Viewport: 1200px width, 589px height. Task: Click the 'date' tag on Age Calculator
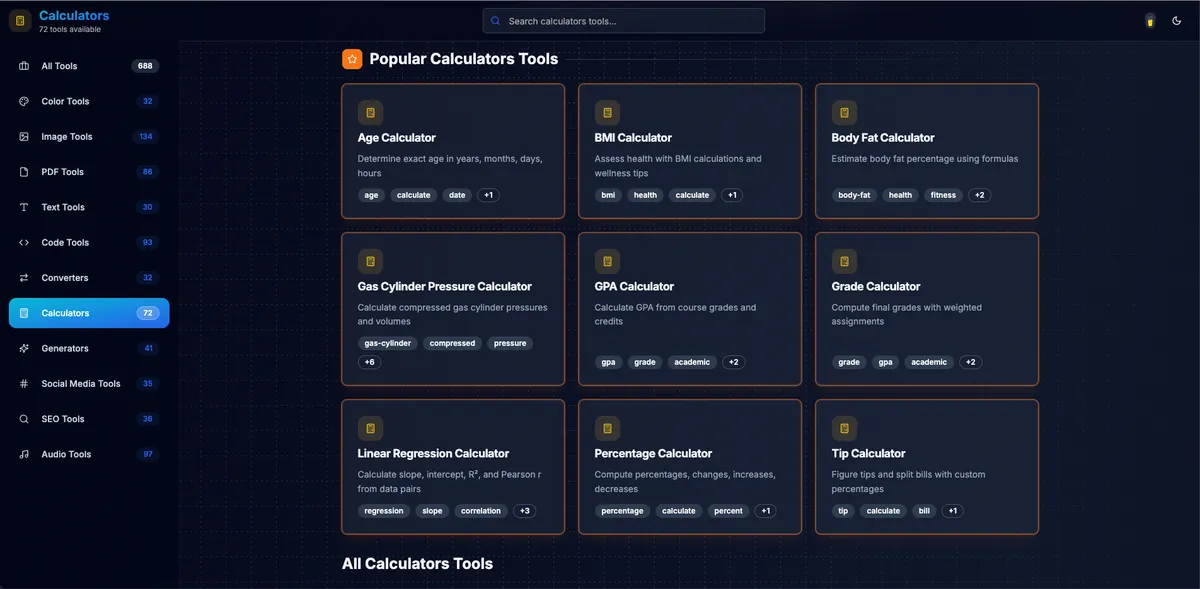457,195
